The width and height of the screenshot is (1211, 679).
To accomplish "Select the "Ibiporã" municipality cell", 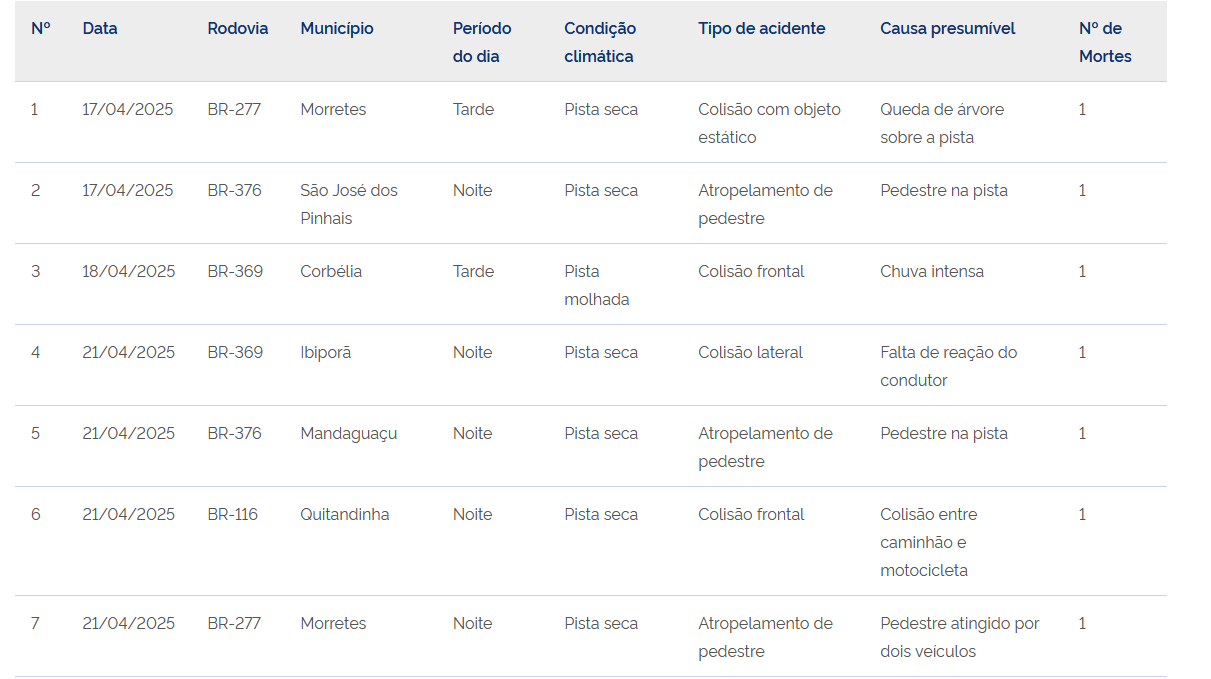I will [326, 352].
